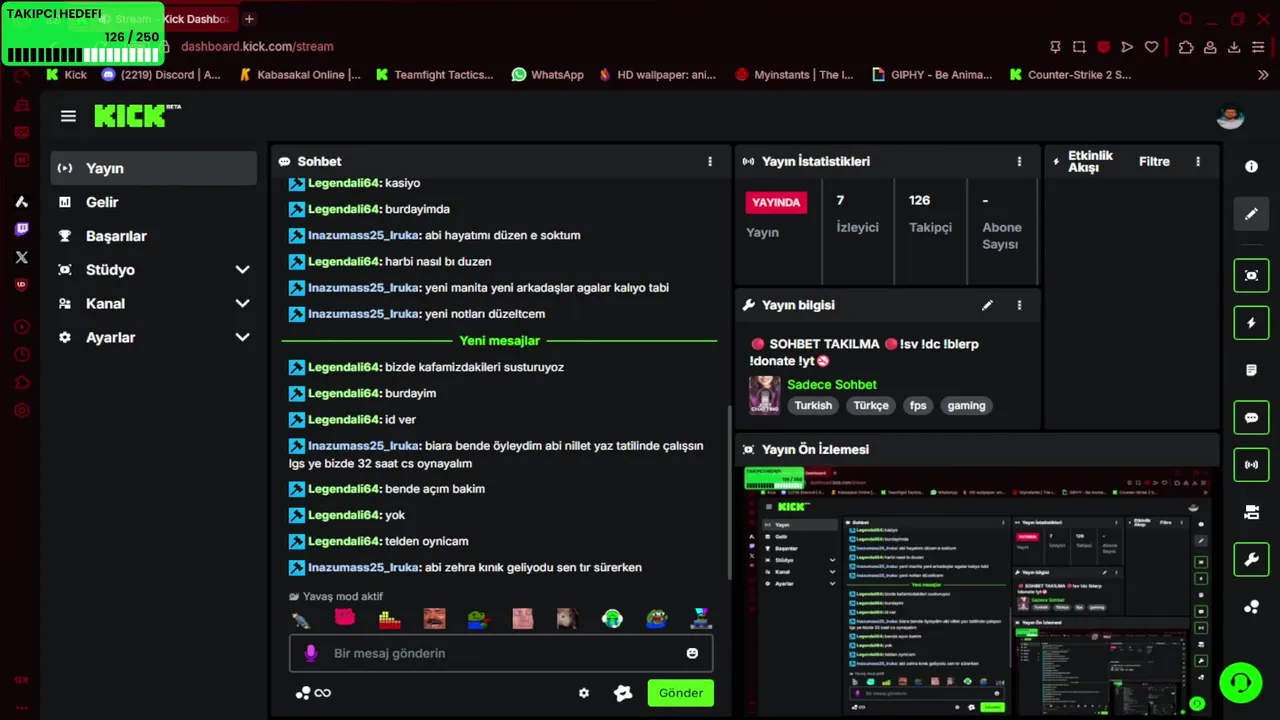1280x720 pixels.
Task: Insert the pink cat emote
Action: (345, 618)
